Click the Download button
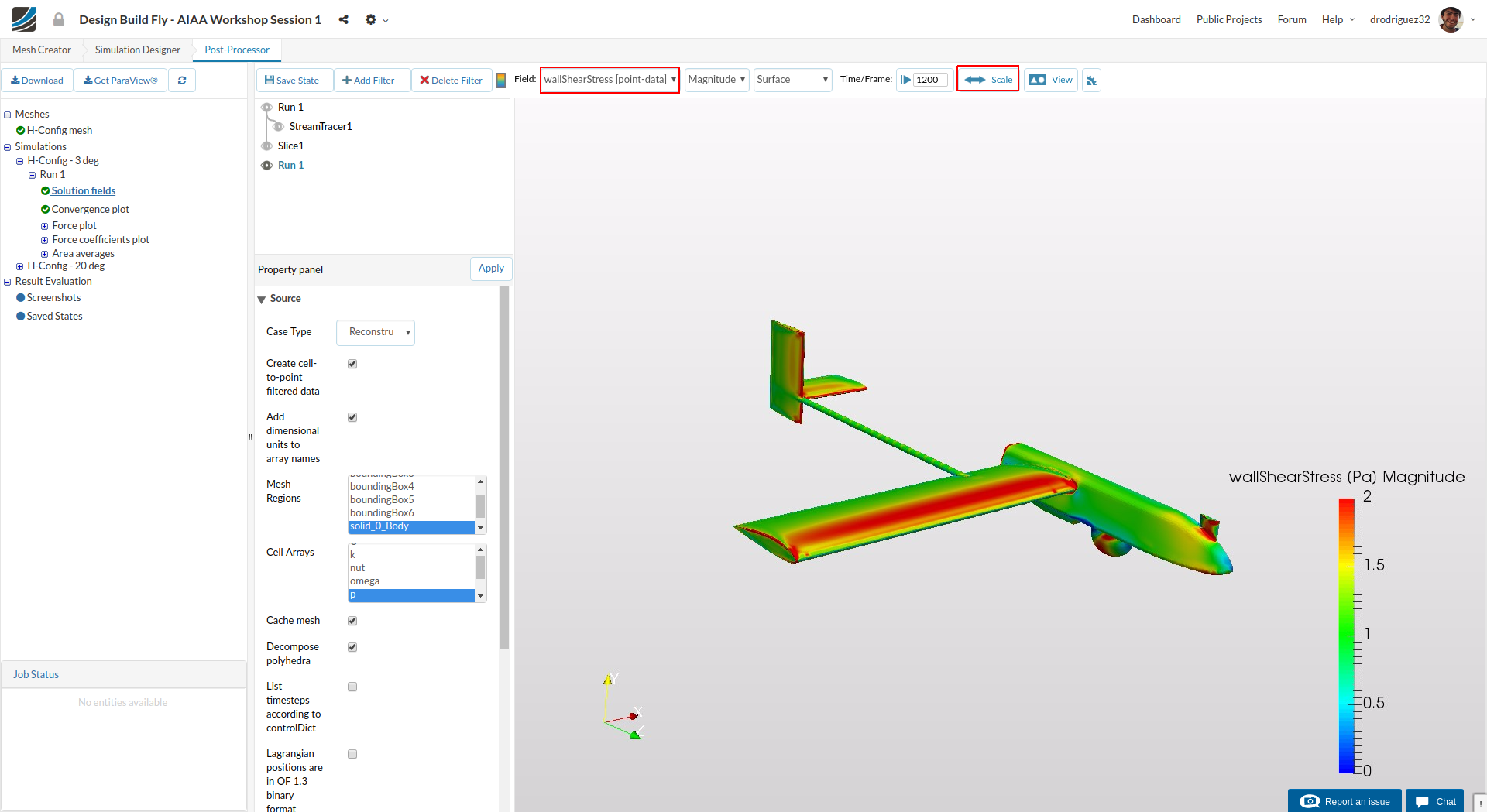The height and width of the screenshot is (812, 1487). pyautogui.click(x=37, y=80)
